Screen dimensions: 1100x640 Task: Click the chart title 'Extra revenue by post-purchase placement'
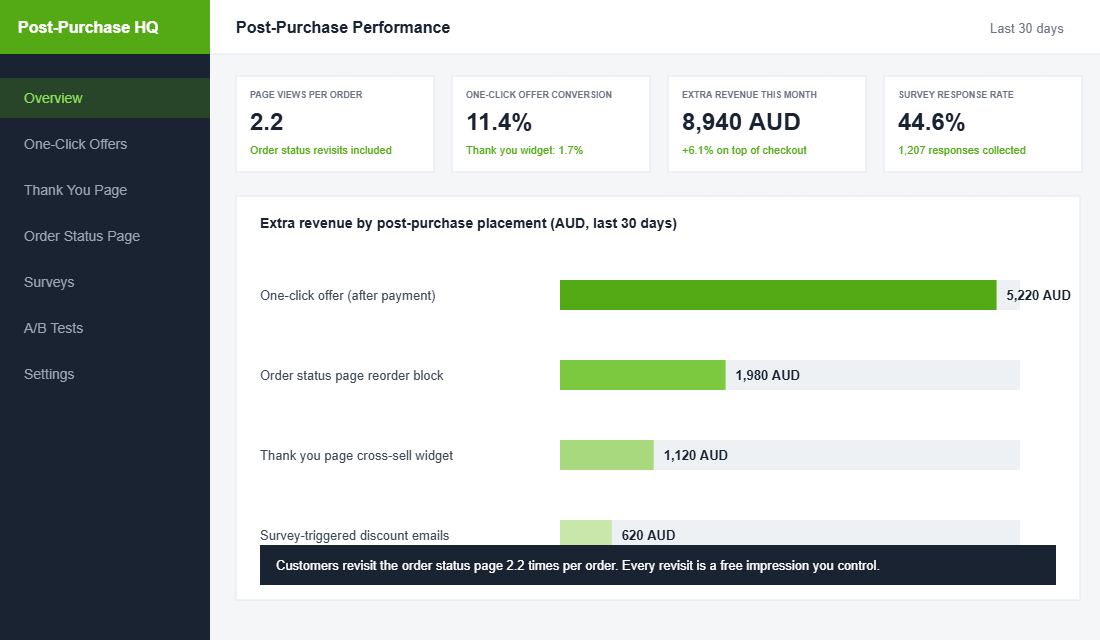(469, 223)
